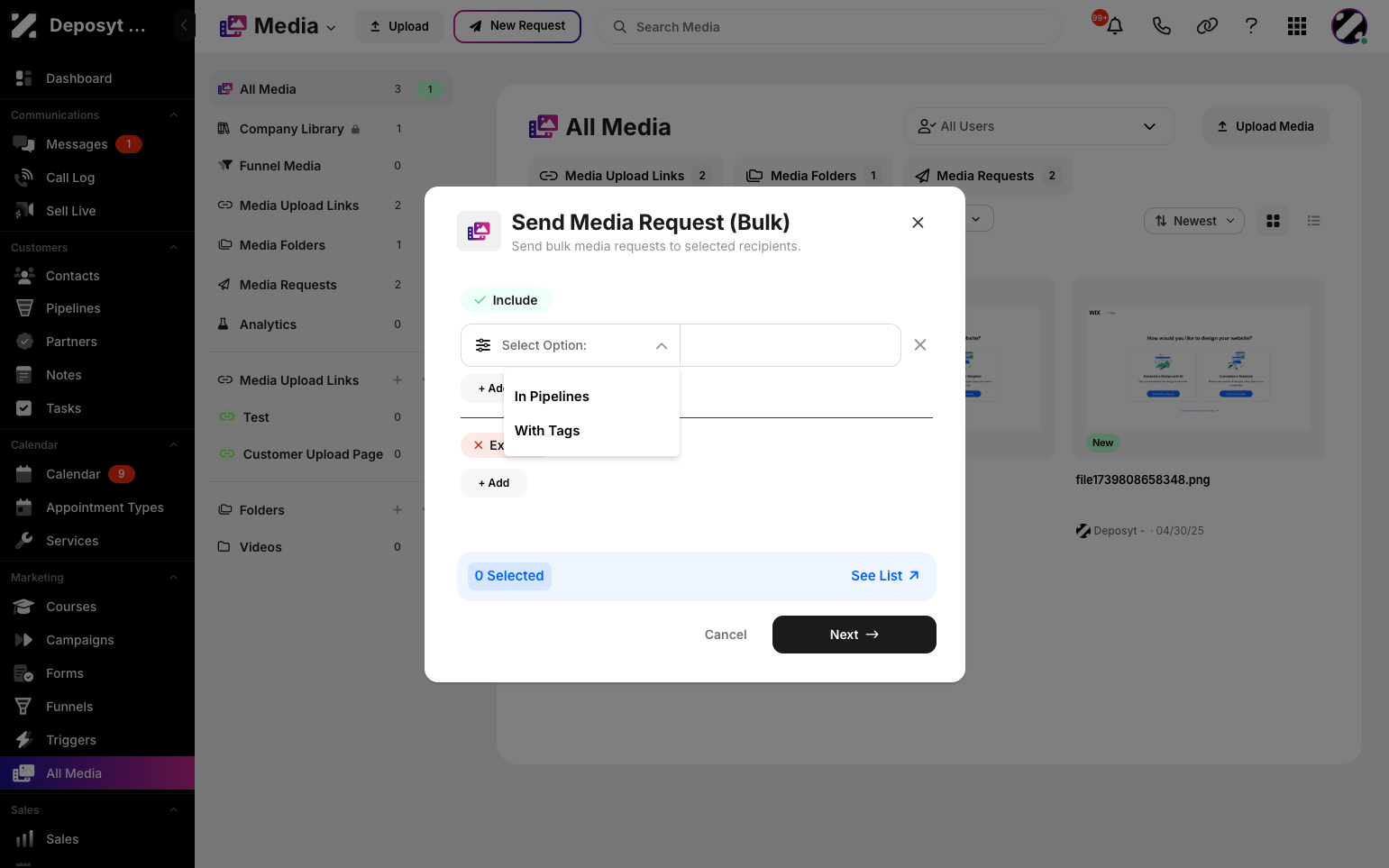
Task: Open the Newest sort dropdown
Action: [x=1193, y=221]
